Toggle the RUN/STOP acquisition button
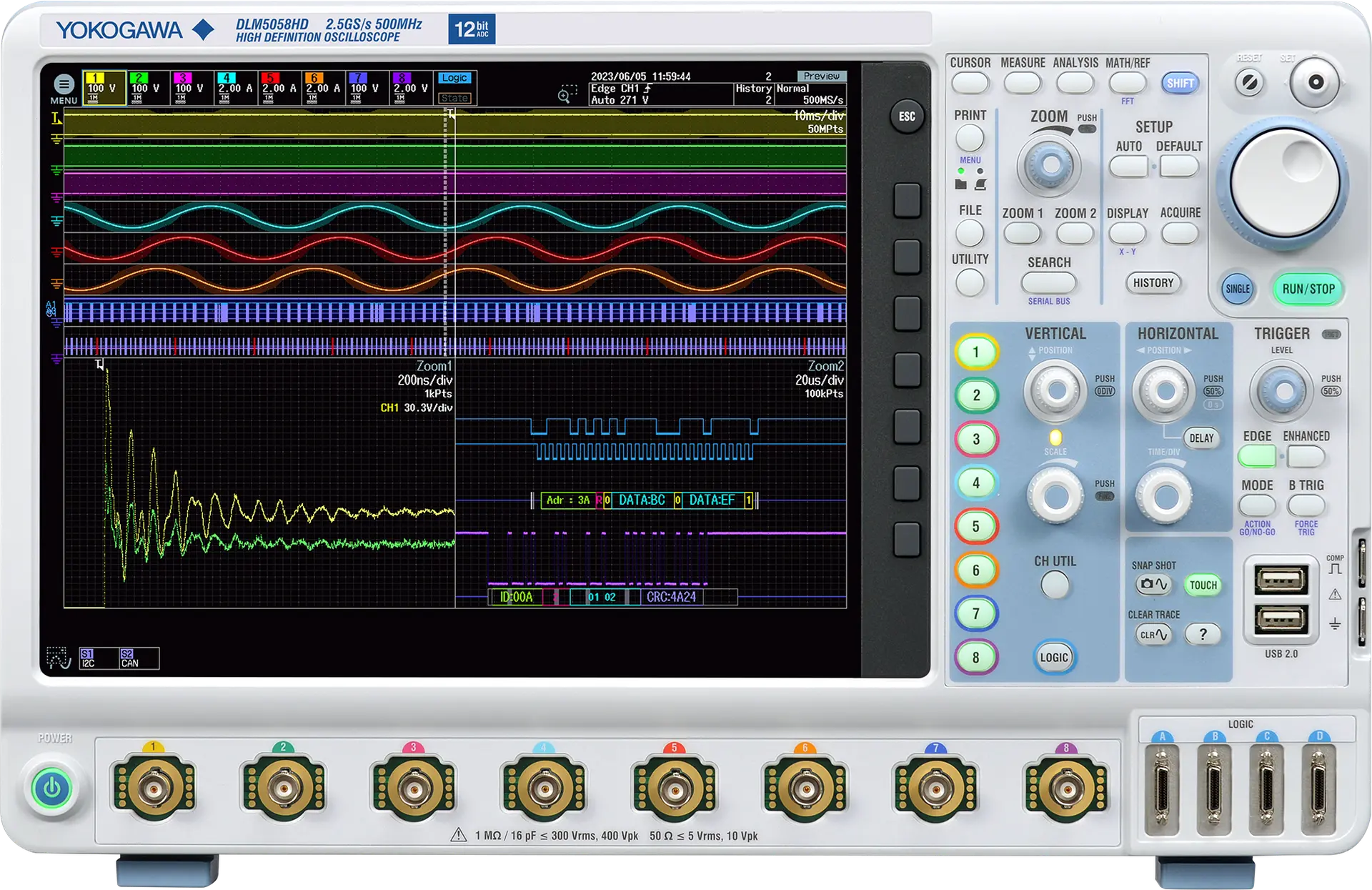 click(x=1308, y=289)
